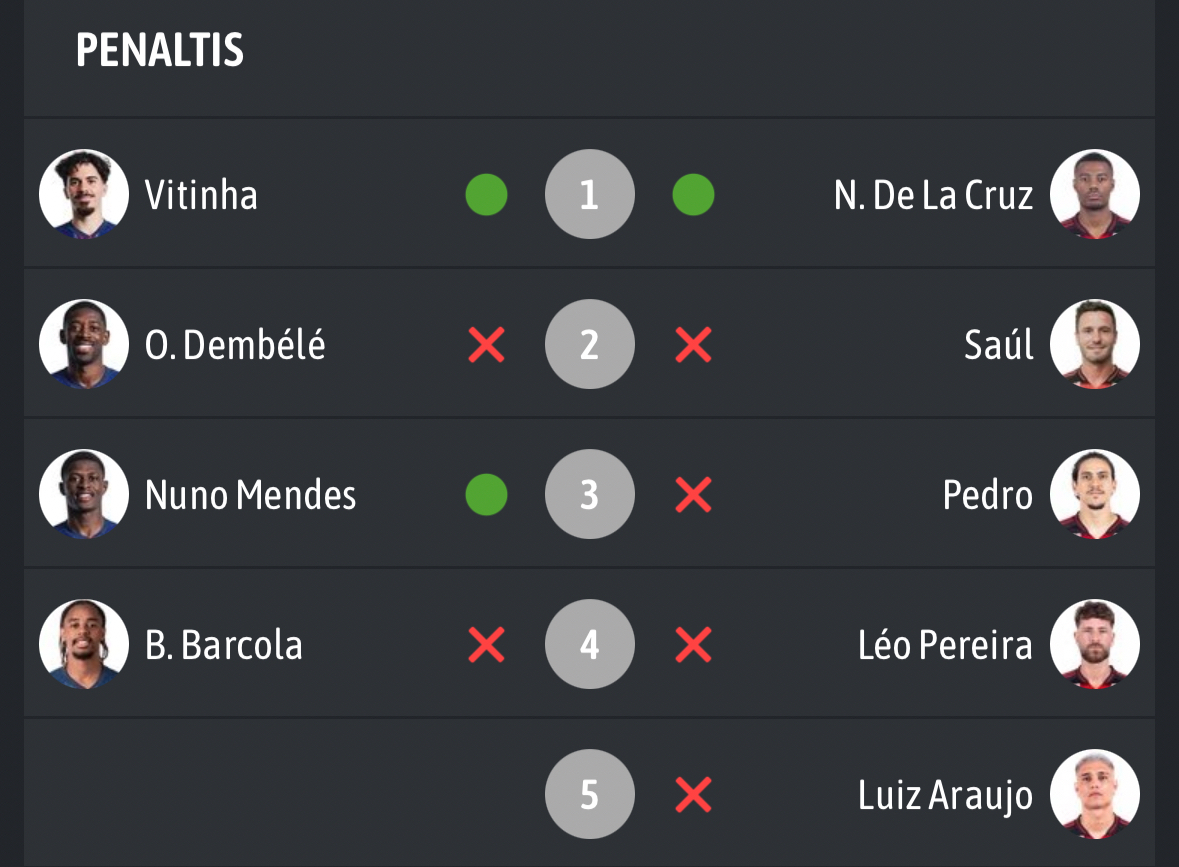Open Nuno Mendes' player photo
The height and width of the screenshot is (867, 1179).
84,494
